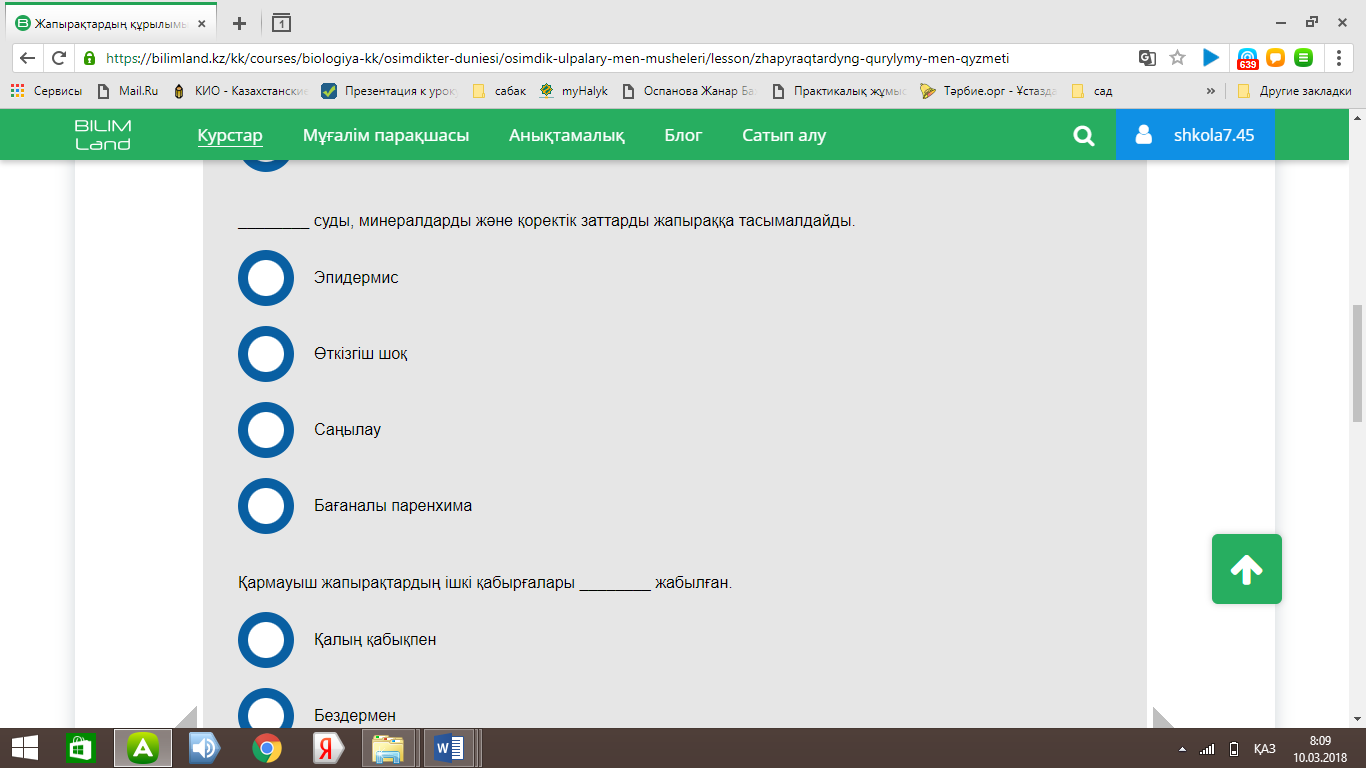Image resolution: width=1366 pixels, height=768 pixels.
Task: Go to the Блог section
Action: (x=684, y=136)
